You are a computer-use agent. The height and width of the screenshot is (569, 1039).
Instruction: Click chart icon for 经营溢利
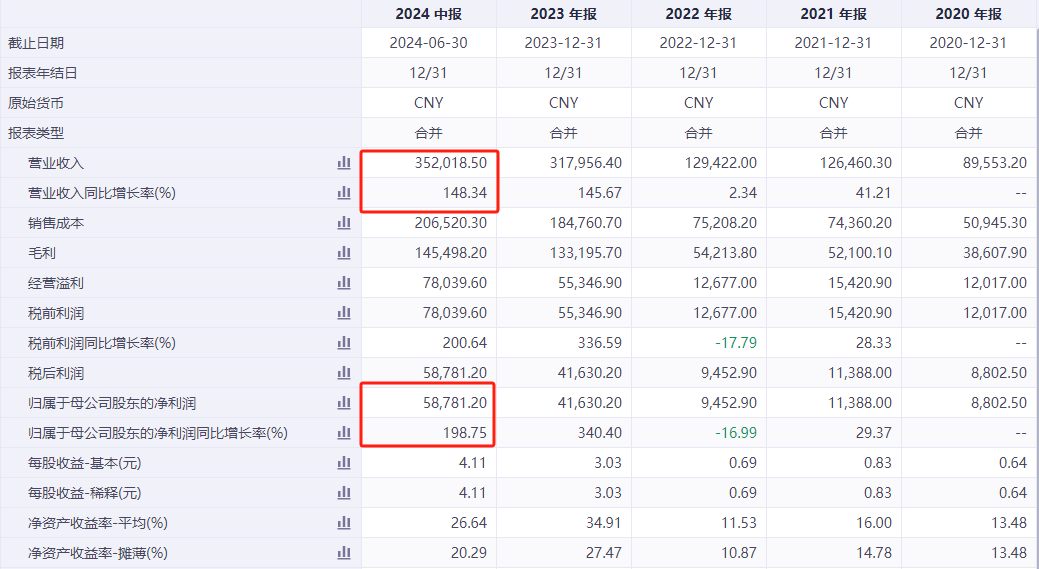click(x=344, y=283)
